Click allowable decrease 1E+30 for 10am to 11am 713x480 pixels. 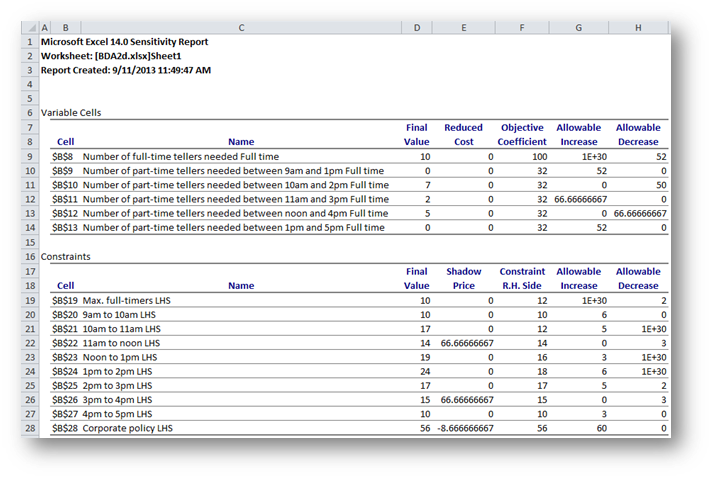[x=654, y=329]
